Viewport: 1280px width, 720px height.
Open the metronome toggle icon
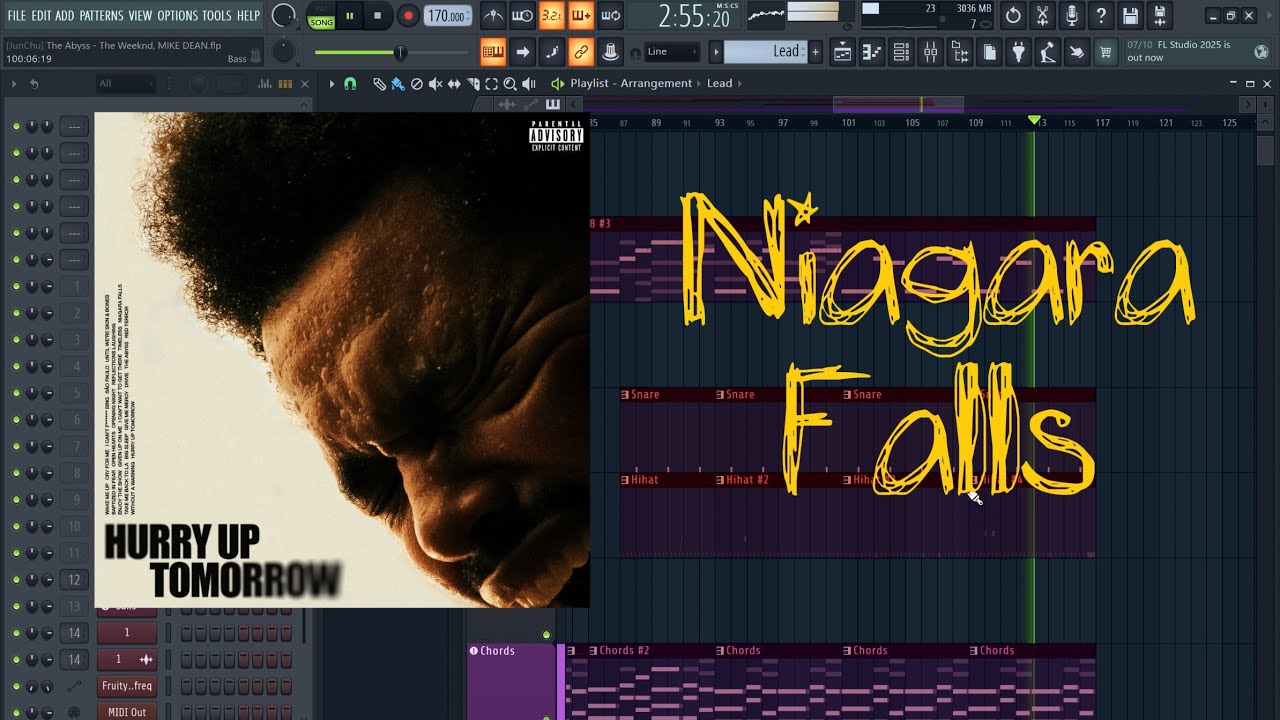(493, 16)
